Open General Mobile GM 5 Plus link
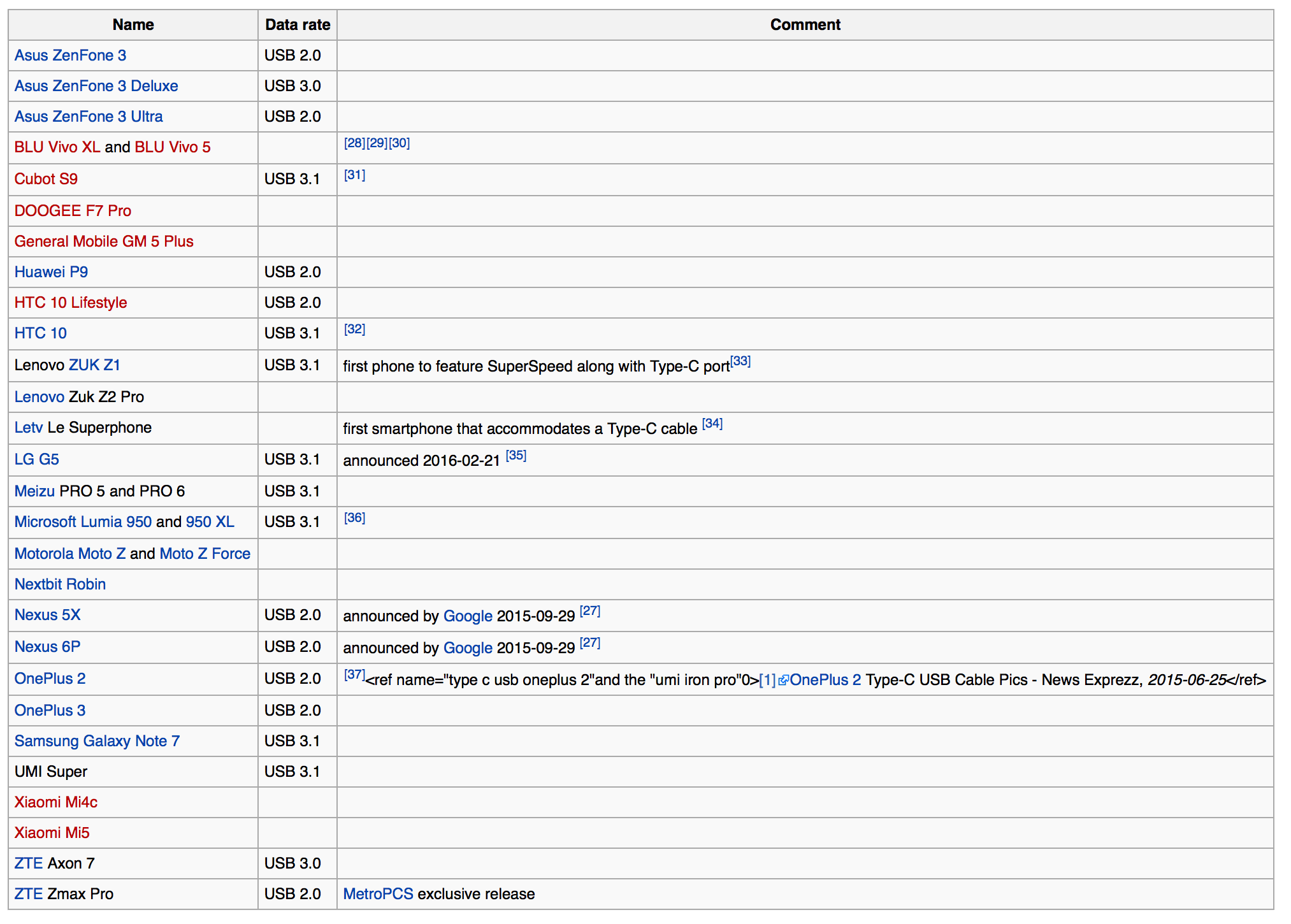The image size is (1291, 924). click(x=104, y=242)
